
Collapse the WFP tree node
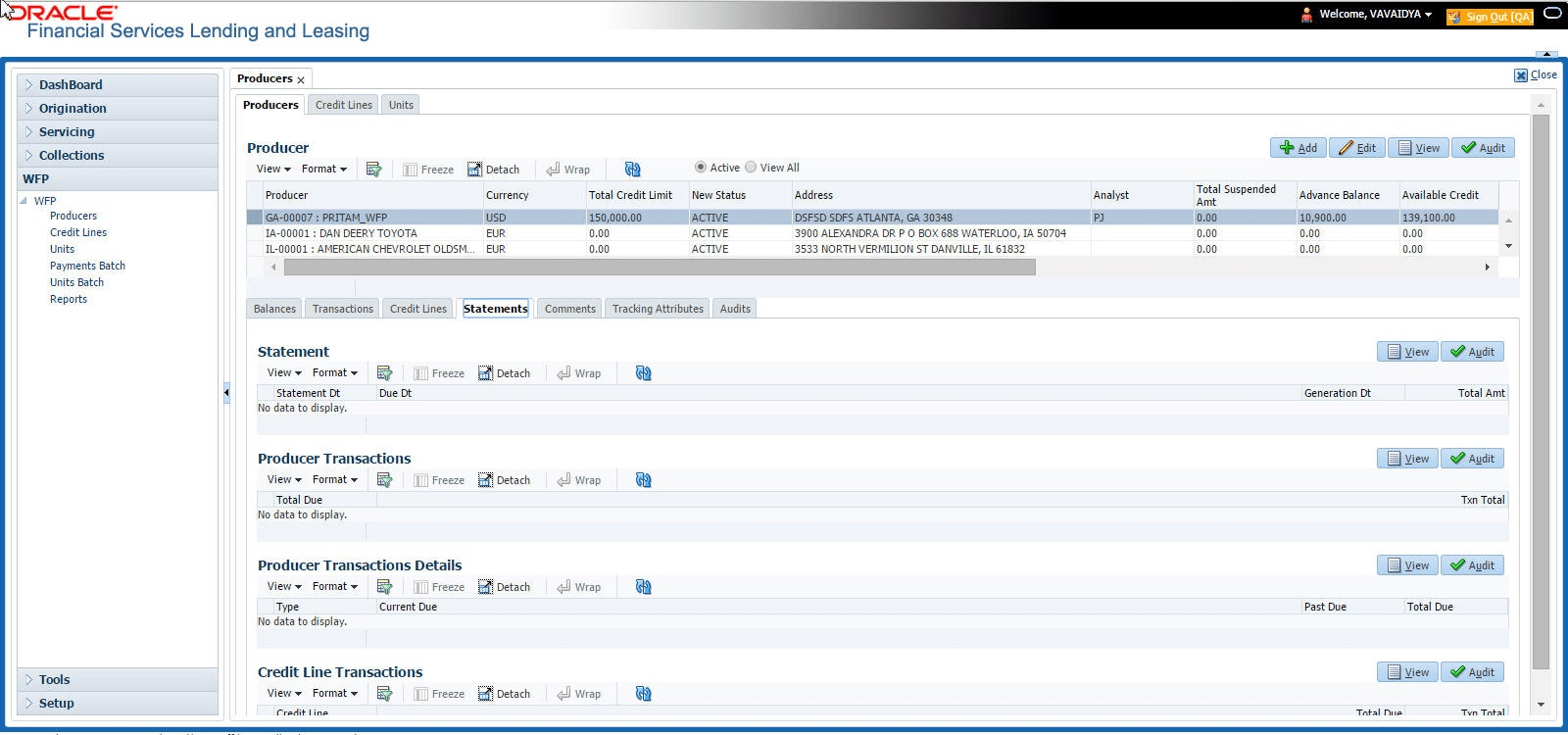[x=24, y=201]
